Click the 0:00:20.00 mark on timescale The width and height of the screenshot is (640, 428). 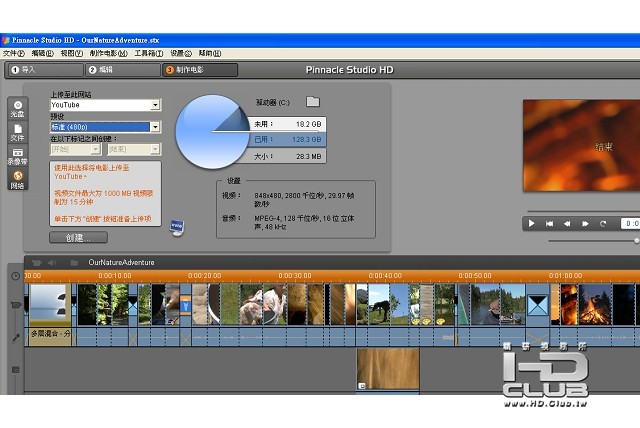(204, 276)
